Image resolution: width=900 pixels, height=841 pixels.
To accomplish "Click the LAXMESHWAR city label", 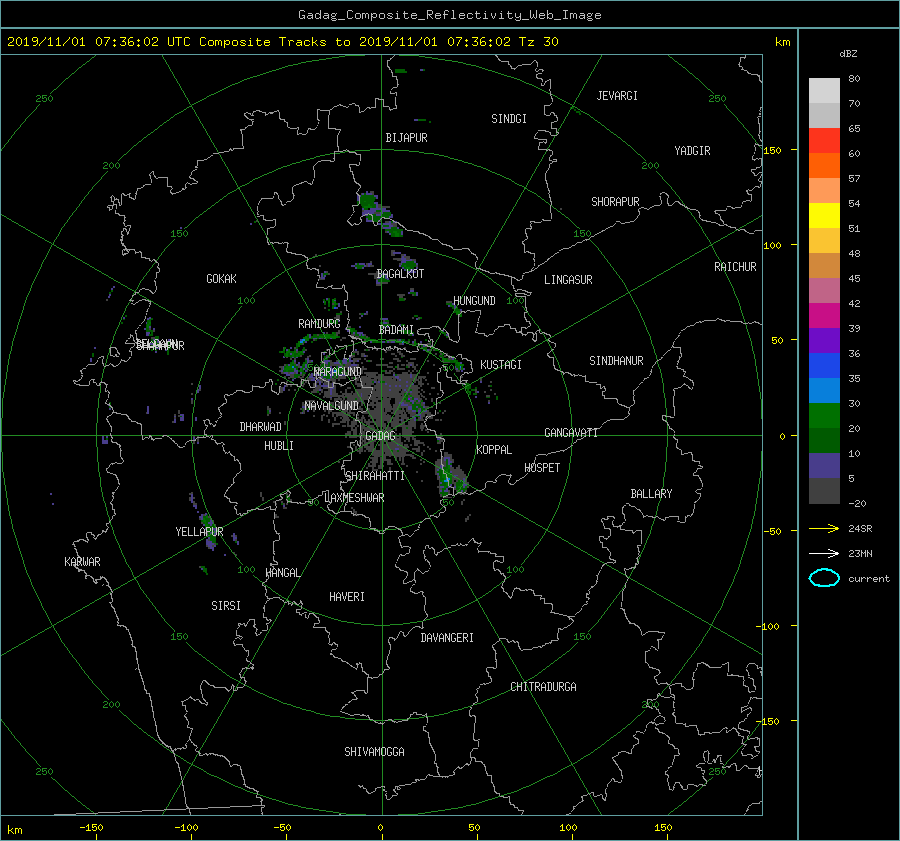I will click(x=354, y=498).
